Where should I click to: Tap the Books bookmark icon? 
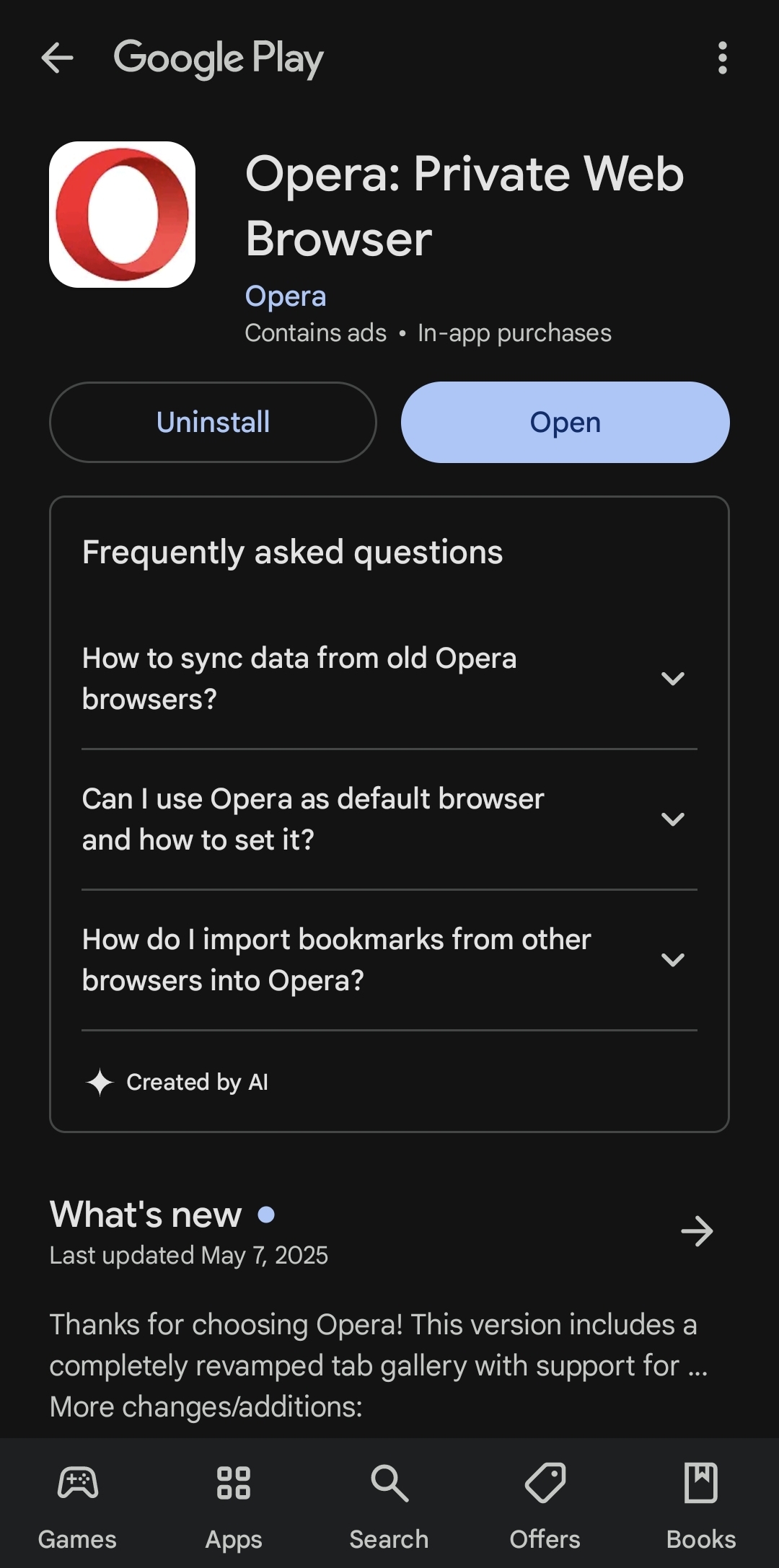tap(701, 1483)
